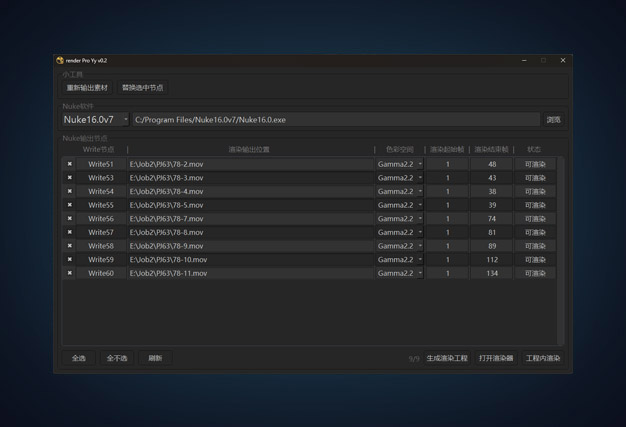Click the Nuke executable path field
626x427 pixels.
tap(335, 120)
